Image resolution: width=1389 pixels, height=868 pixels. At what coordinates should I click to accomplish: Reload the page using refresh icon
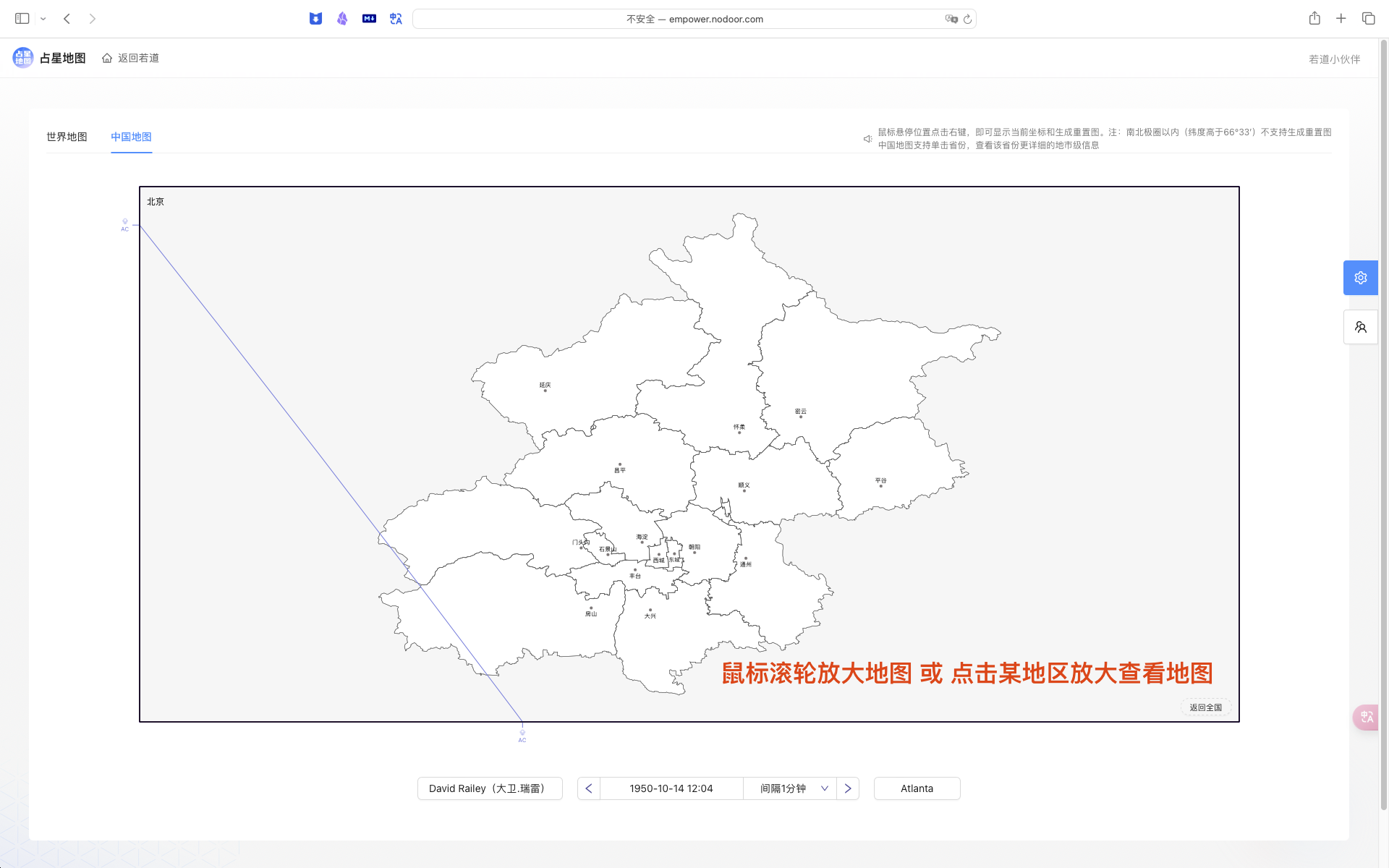pos(967,20)
